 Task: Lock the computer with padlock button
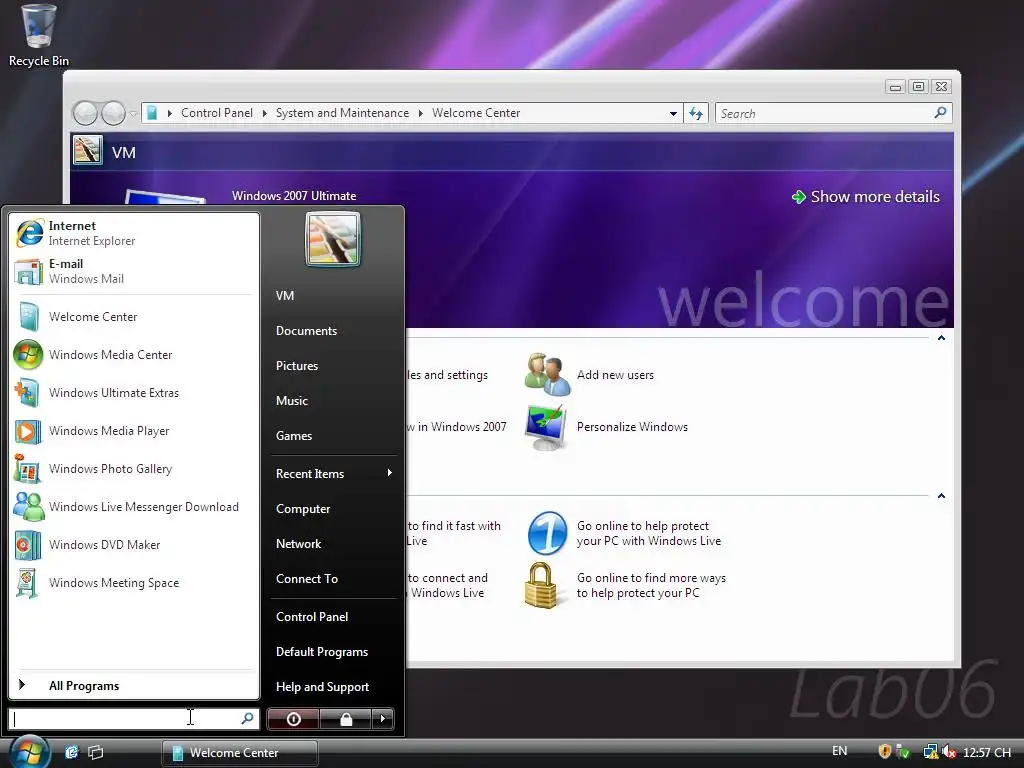click(x=345, y=719)
